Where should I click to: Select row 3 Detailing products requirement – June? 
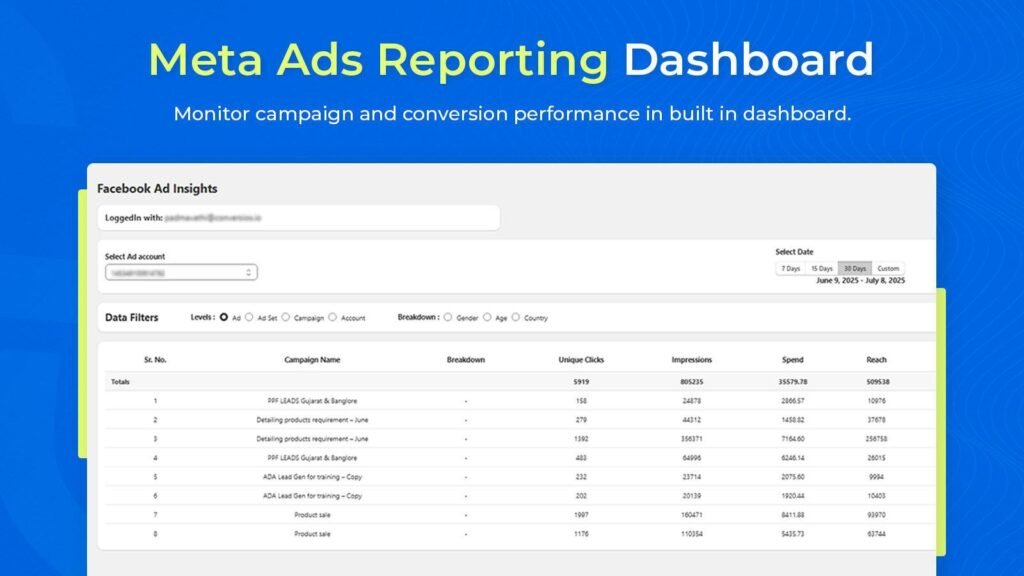[x=519, y=439]
